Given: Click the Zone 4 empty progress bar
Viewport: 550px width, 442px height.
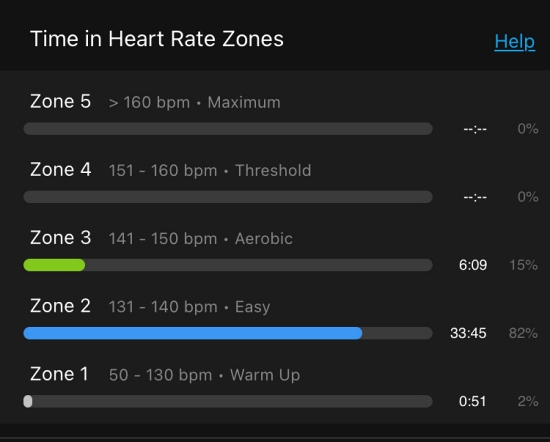Looking at the screenshot, I should 228,197.
